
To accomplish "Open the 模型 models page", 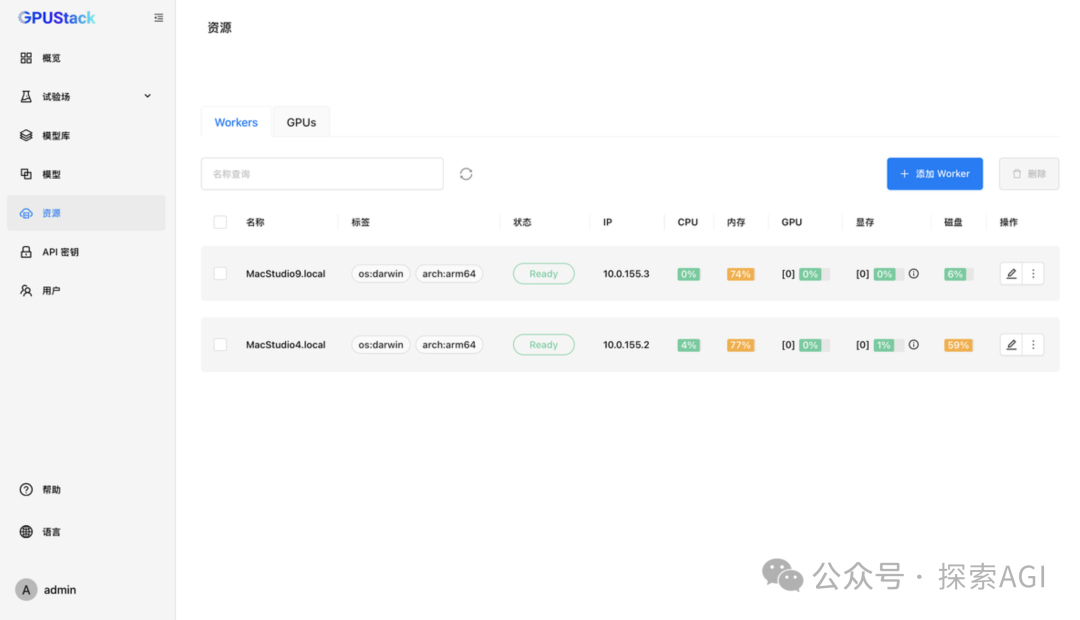I will coord(86,174).
